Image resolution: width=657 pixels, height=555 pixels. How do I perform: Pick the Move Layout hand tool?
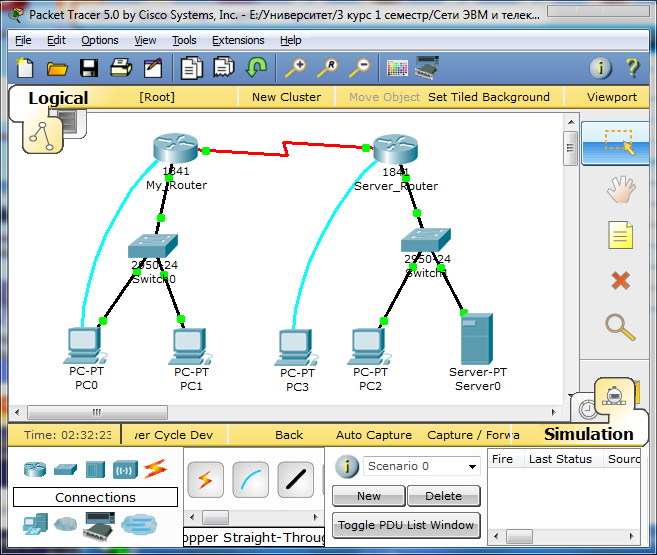[x=621, y=190]
